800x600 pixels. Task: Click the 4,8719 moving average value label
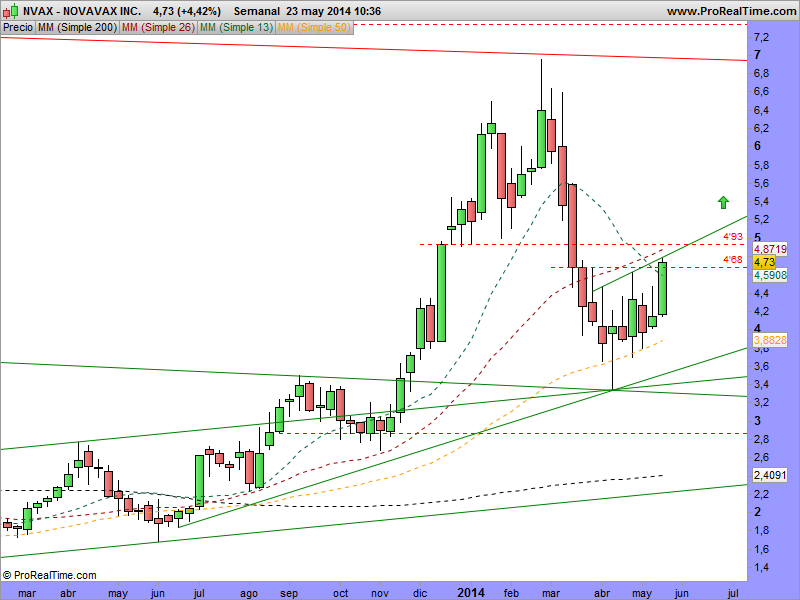770,249
